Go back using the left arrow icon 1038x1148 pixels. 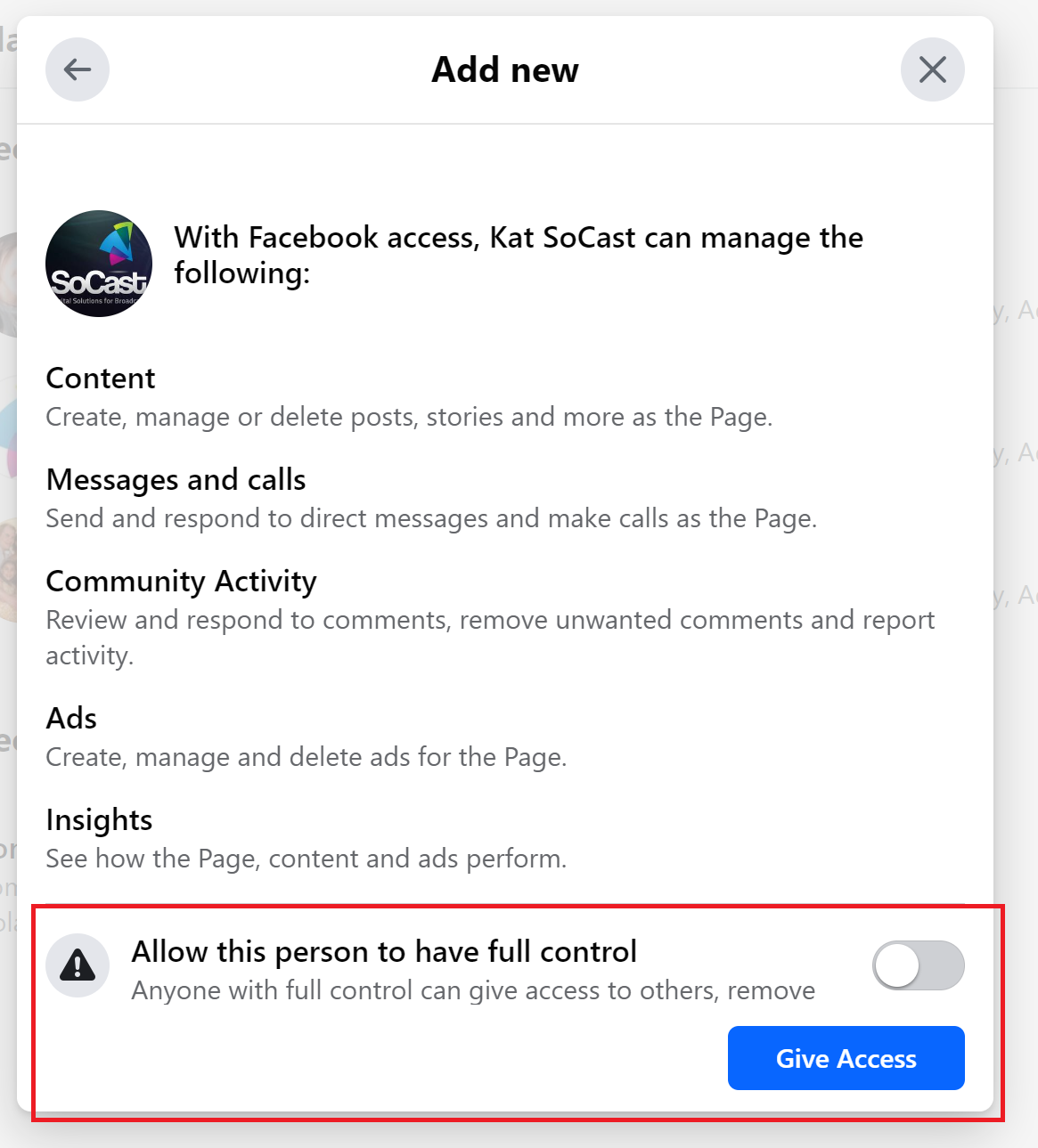point(78,69)
